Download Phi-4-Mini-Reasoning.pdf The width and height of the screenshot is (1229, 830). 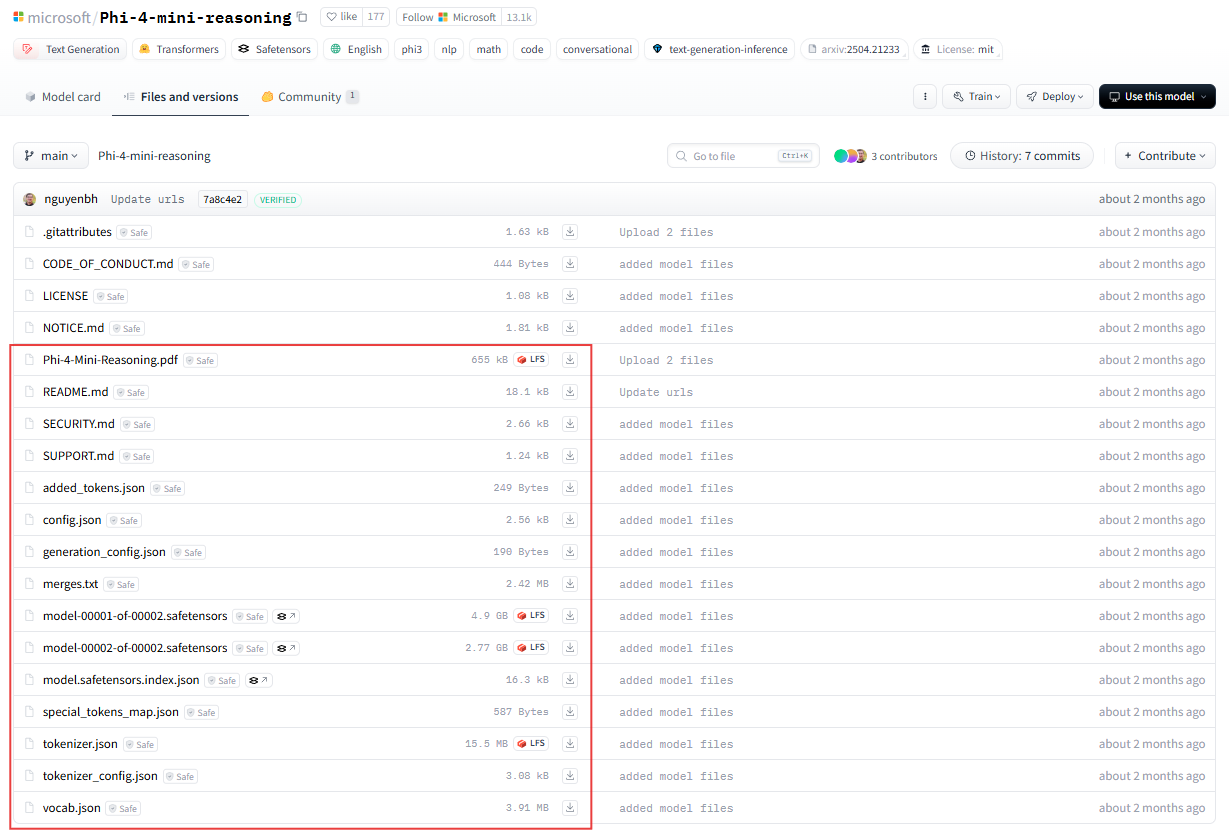click(x=570, y=360)
